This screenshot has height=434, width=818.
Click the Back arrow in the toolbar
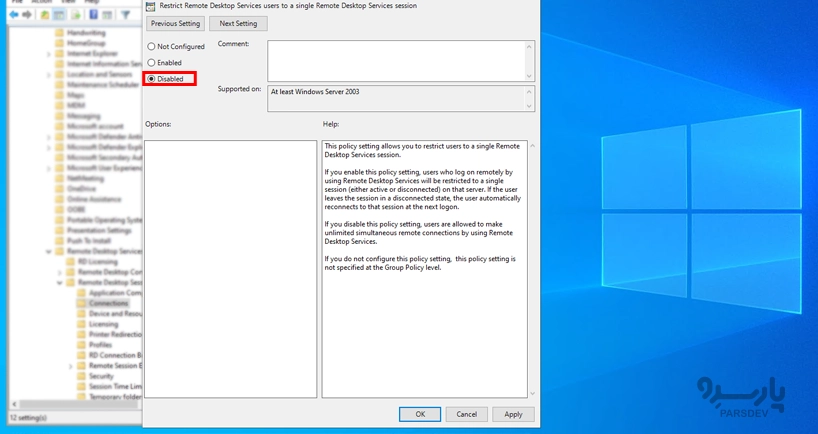point(13,15)
